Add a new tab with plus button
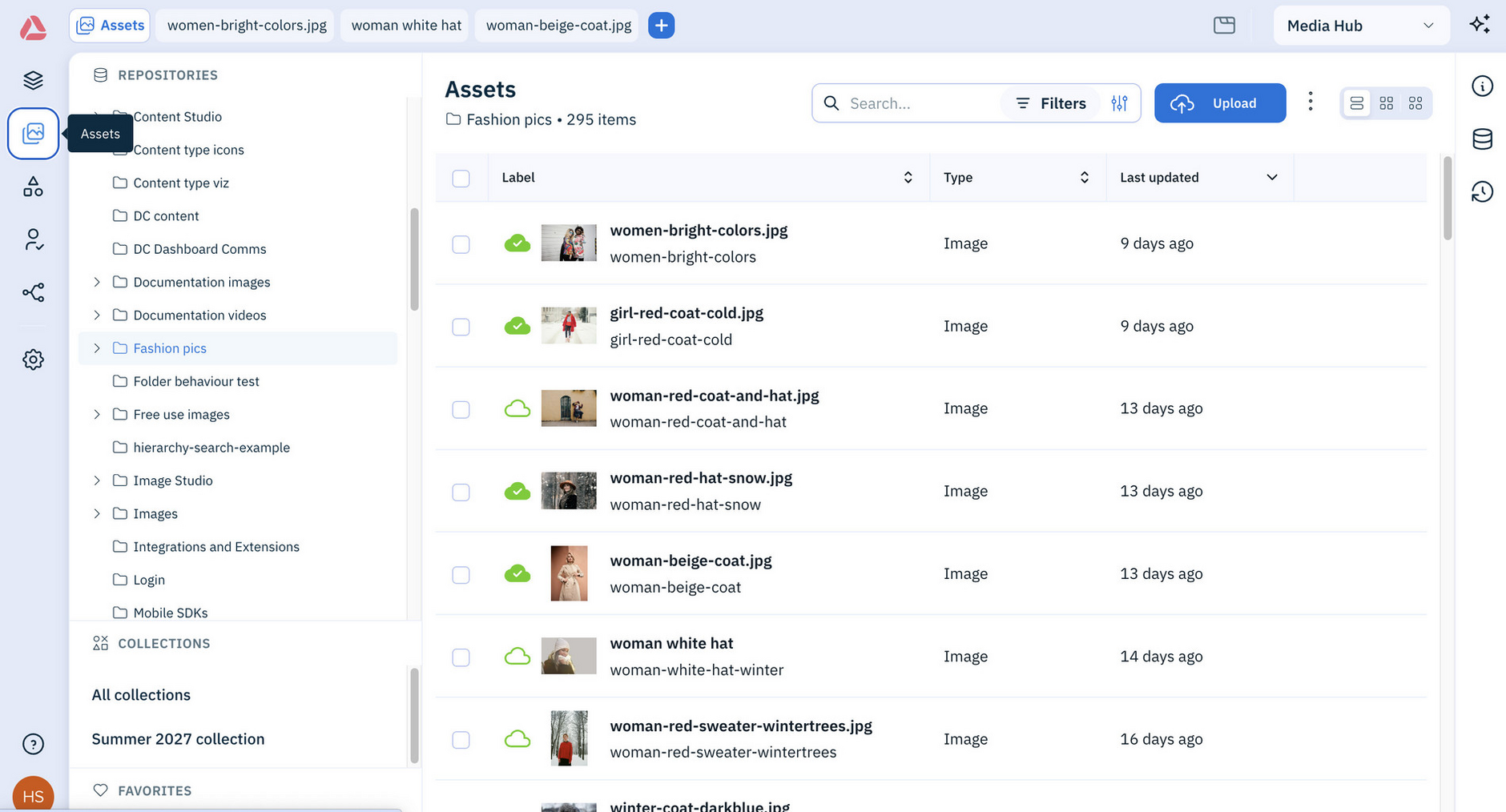Screen dimensions: 1506x812 pos(661,26)
